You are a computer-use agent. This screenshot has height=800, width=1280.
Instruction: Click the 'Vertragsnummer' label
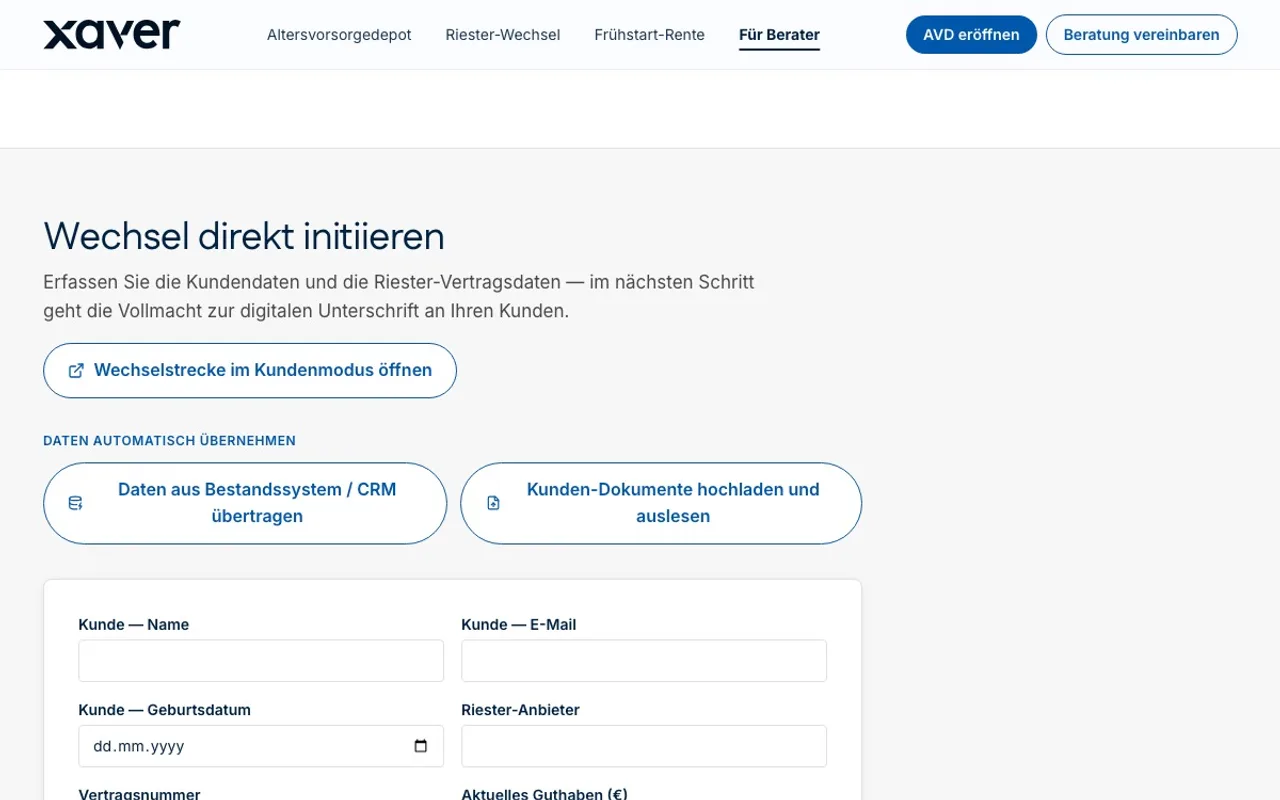pyautogui.click(x=139, y=794)
